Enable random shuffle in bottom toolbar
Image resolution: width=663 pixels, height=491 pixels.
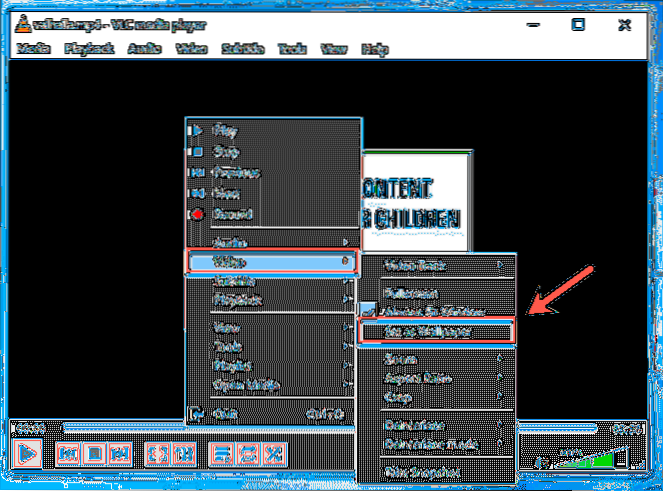(x=274, y=453)
